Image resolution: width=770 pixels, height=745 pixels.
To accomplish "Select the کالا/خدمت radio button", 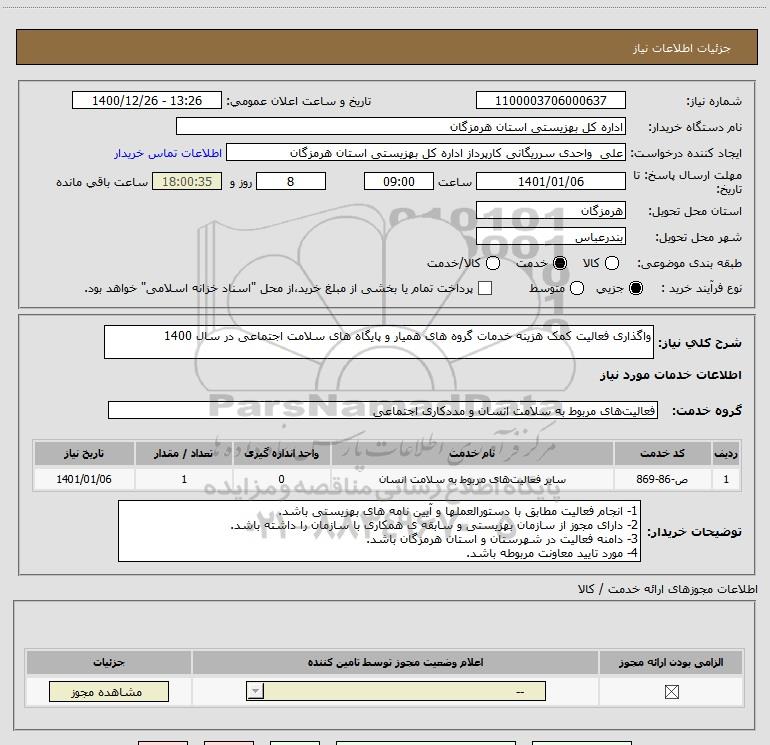I will point(493,263).
